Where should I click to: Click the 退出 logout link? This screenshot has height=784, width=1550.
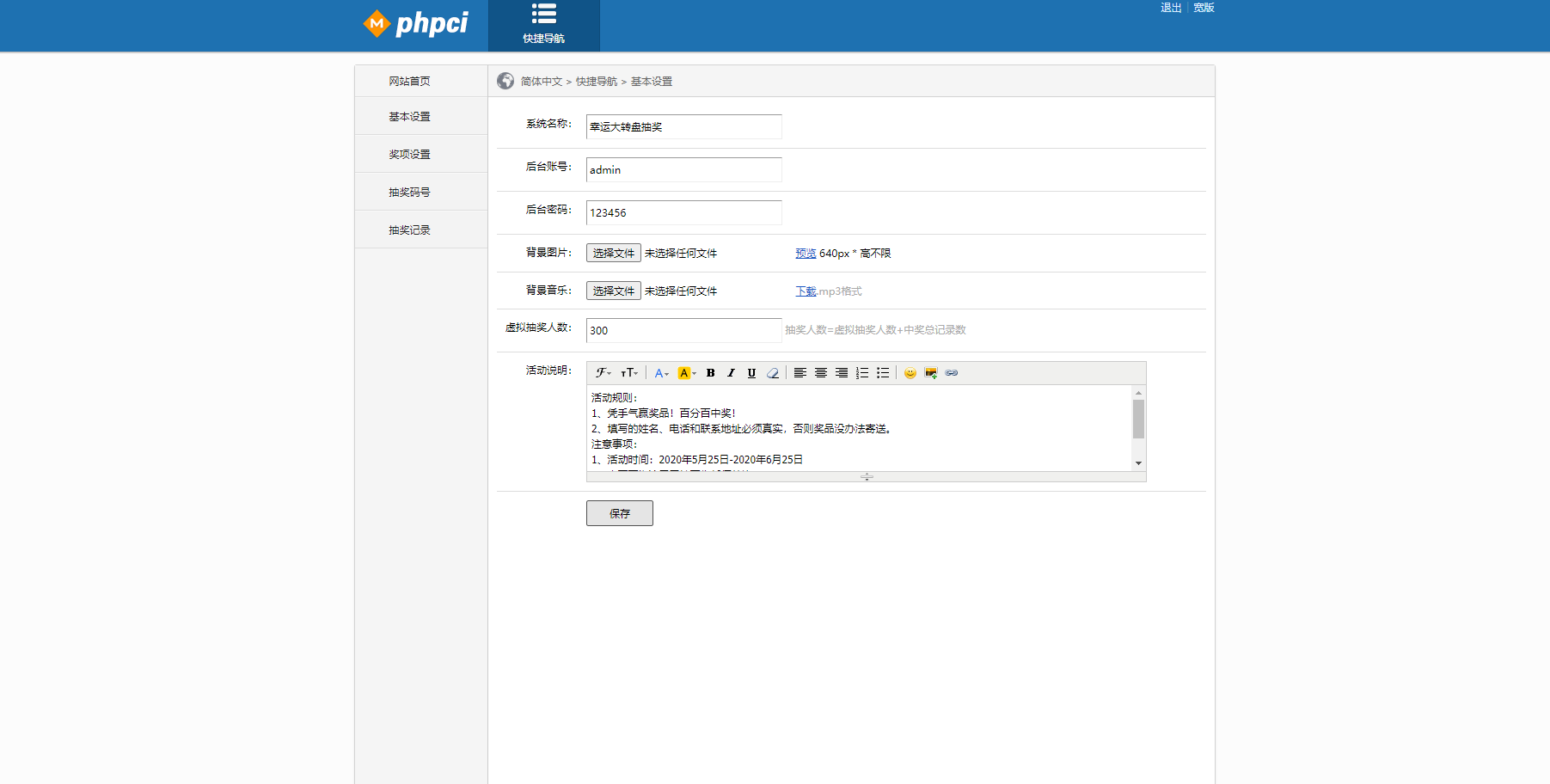(1171, 8)
